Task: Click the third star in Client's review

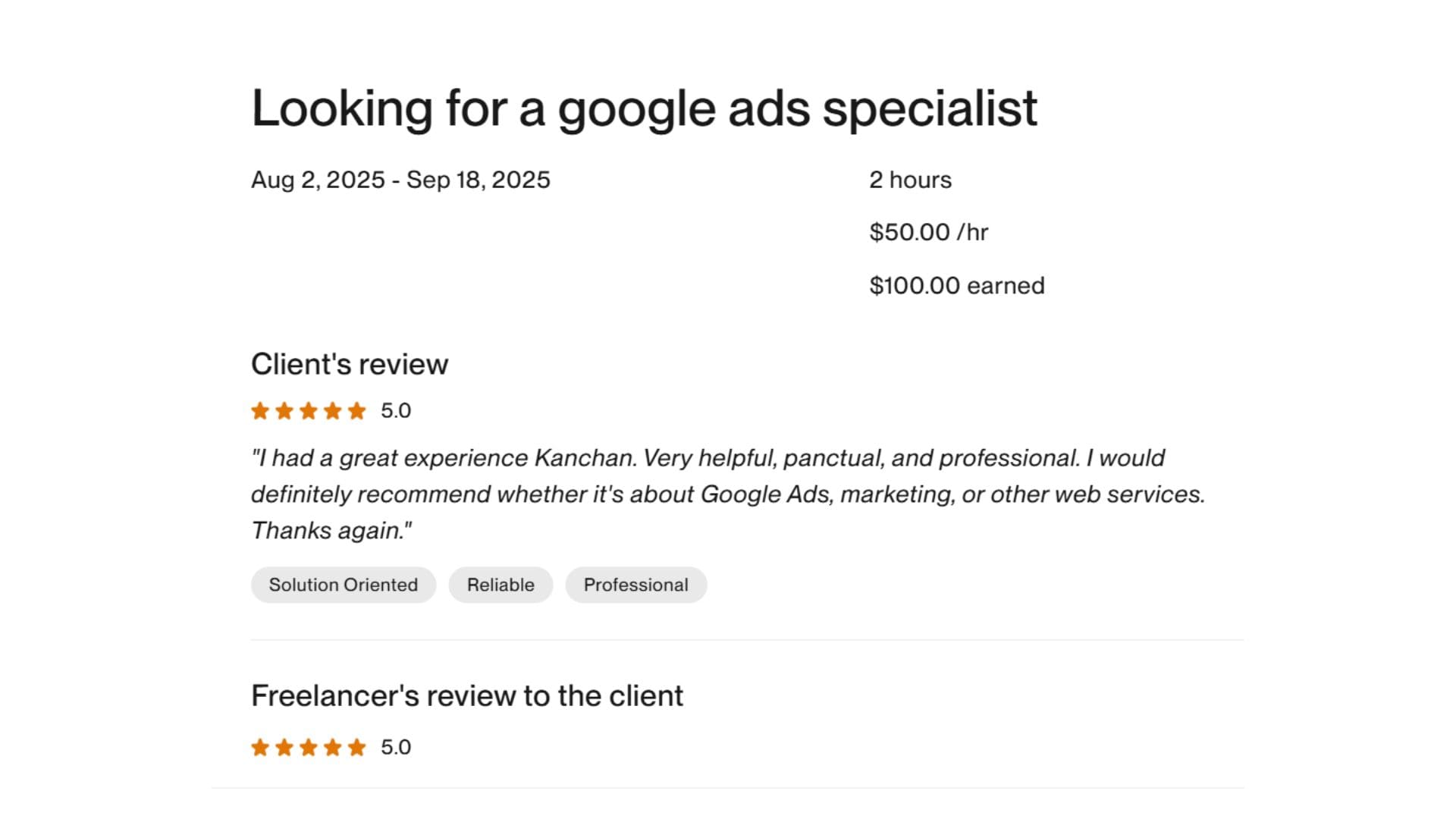Action: coord(309,411)
